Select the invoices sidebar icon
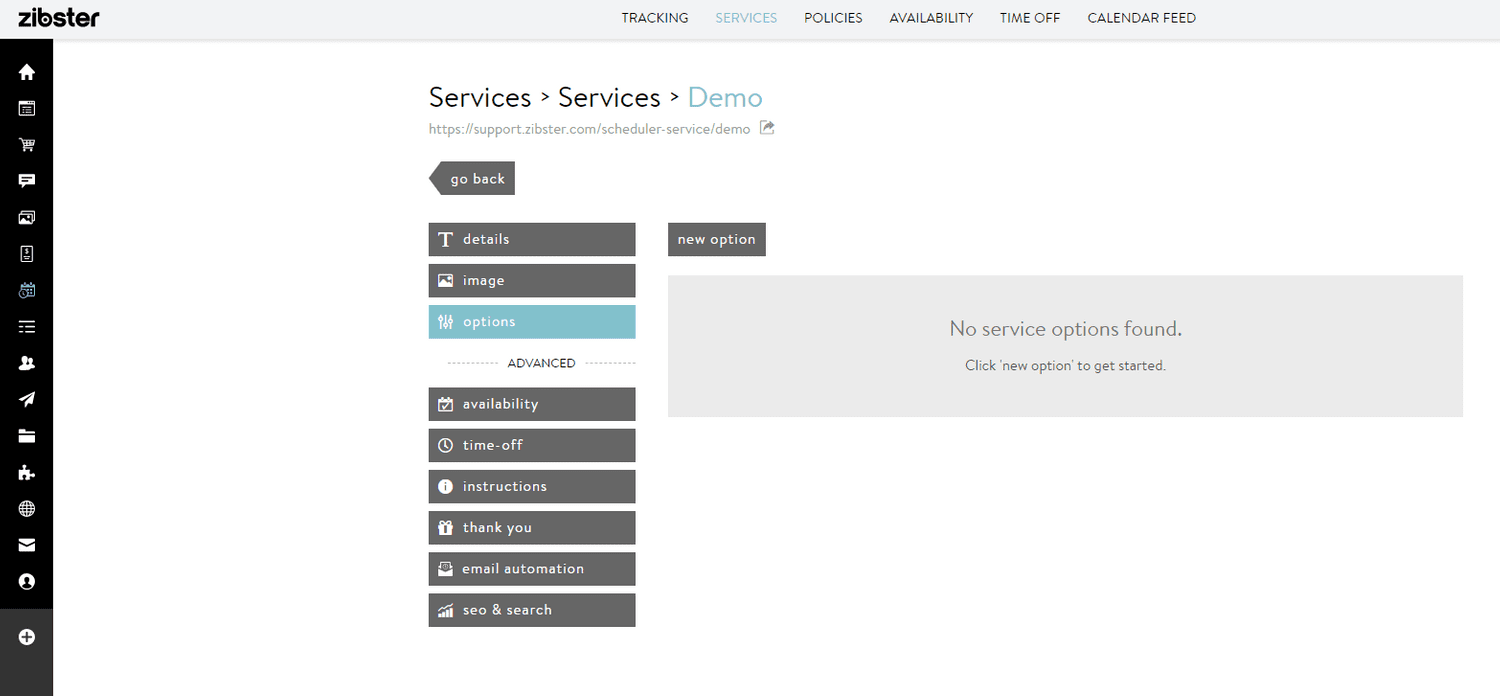Screen dimensions: 1500x696 click(x=26, y=253)
